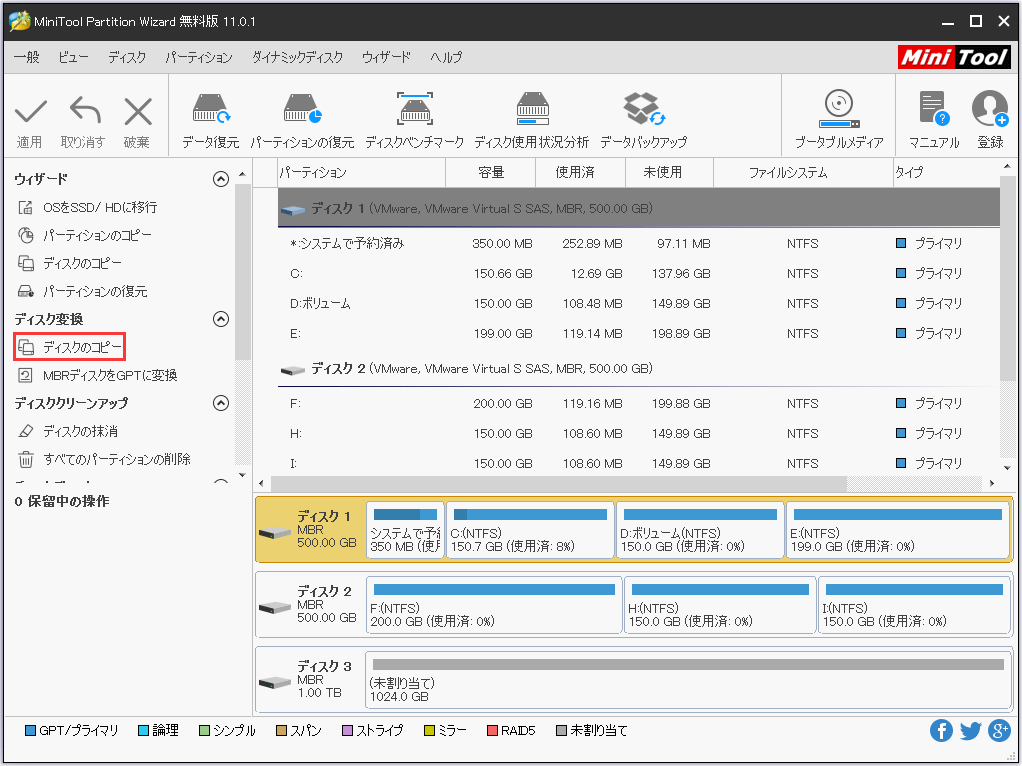Image resolution: width=1022 pixels, height=766 pixels.
Task: Open the Facebook share icon
Action: pyautogui.click(x=941, y=731)
